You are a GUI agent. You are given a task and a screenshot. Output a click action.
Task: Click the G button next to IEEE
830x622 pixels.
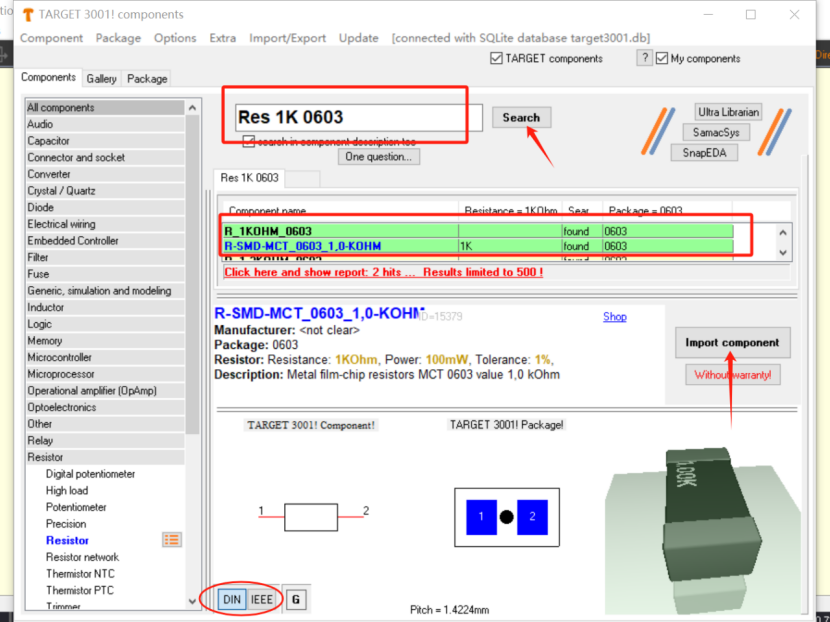tap(296, 599)
